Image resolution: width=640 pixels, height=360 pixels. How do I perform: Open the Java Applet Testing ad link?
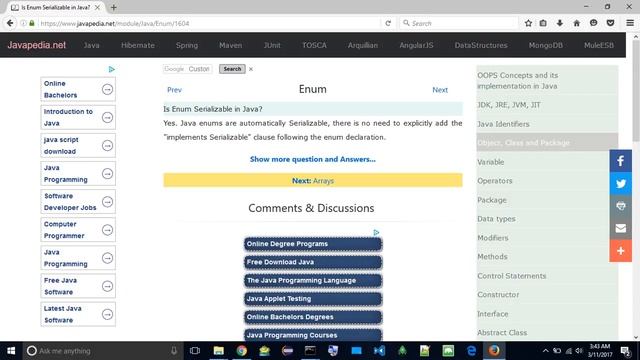313,299
